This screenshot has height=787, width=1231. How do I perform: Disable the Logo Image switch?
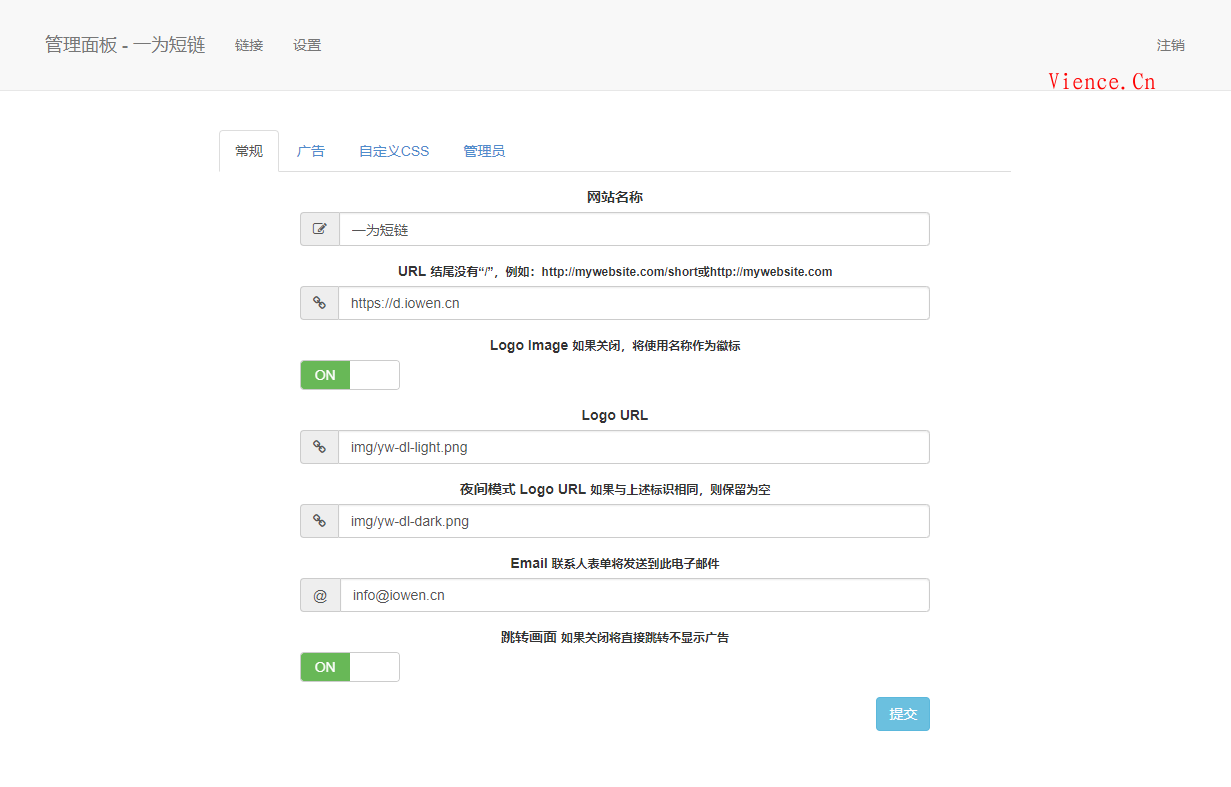pos(349,375)
